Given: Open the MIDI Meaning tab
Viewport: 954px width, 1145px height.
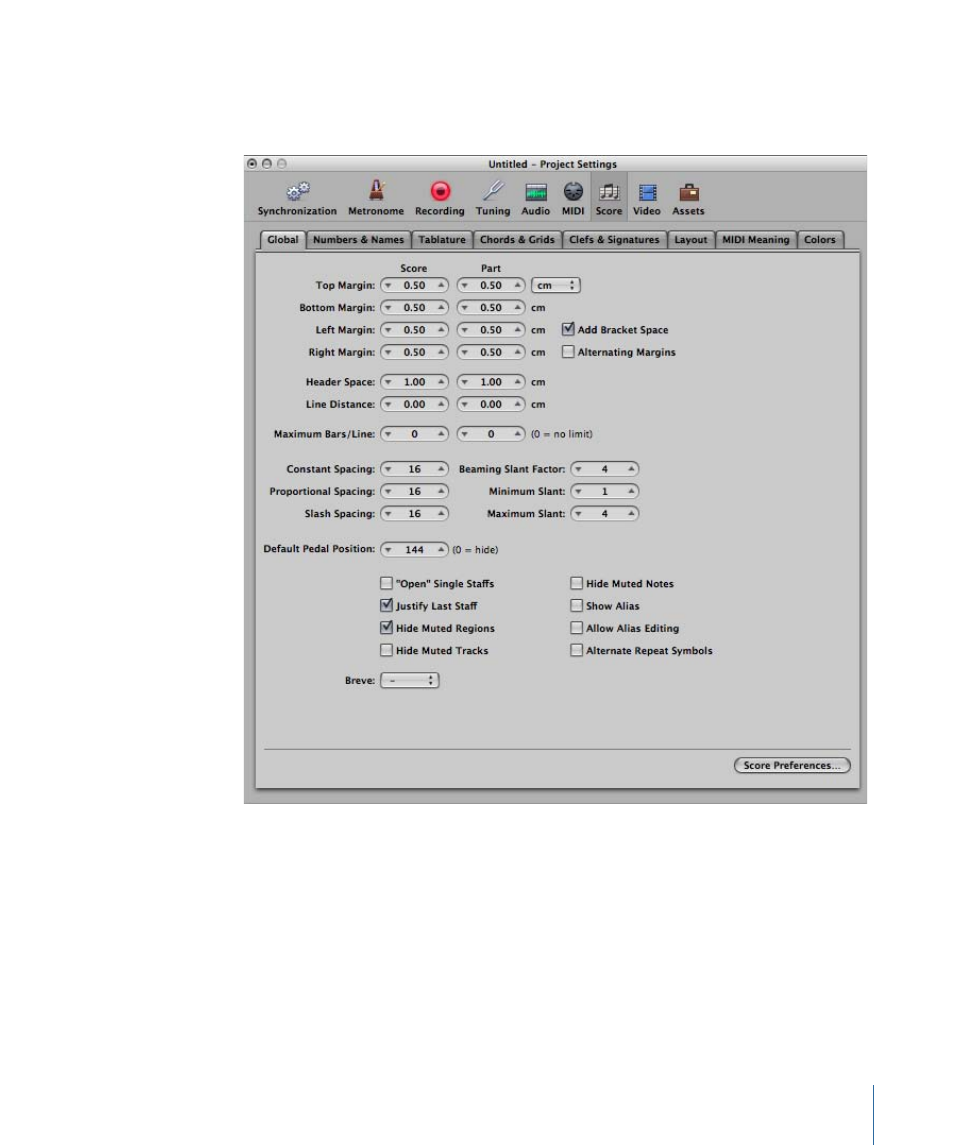Looking at the screenshot, I should pos(756,240).
